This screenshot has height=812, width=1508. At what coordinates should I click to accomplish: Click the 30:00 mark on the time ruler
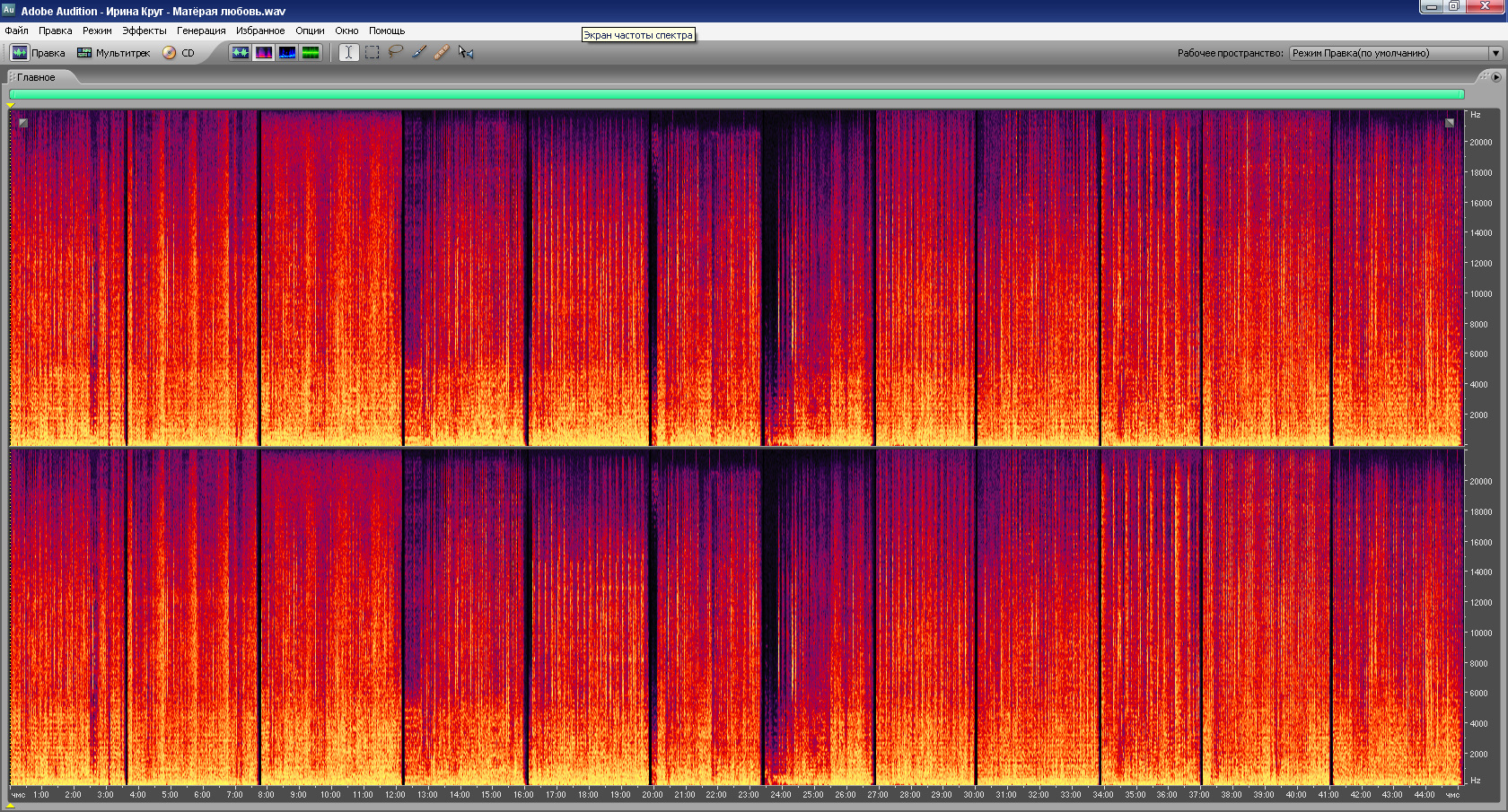[x=974, y=794]
